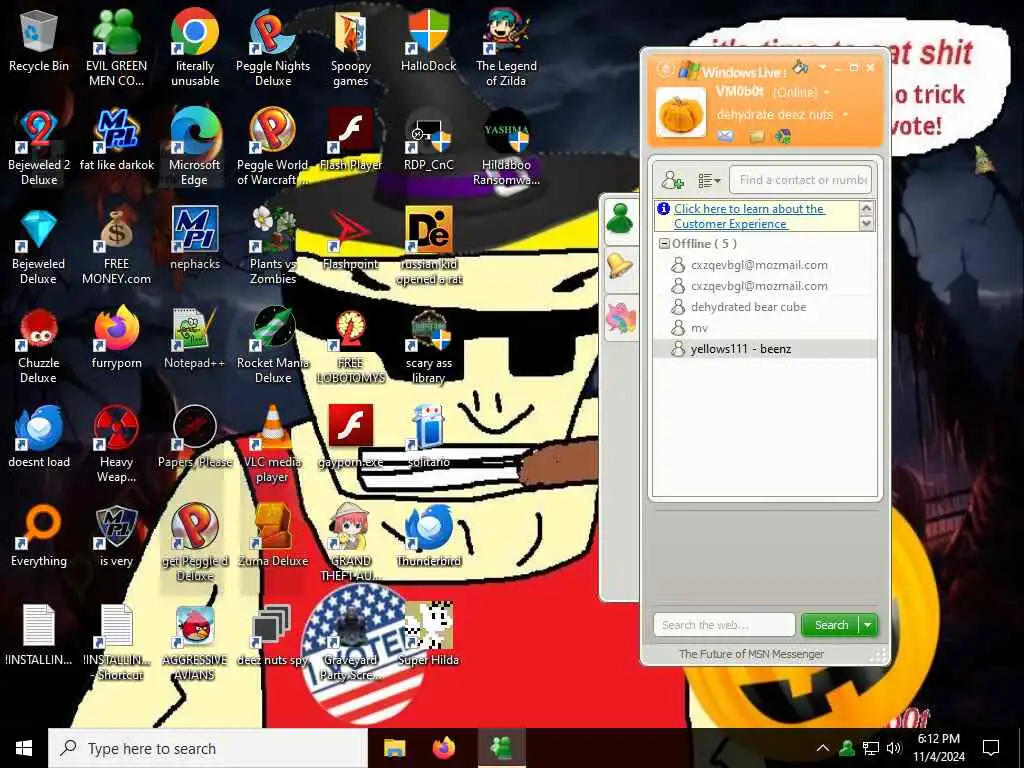Select the Plants vs Zombies shortcut

point(273,247)
